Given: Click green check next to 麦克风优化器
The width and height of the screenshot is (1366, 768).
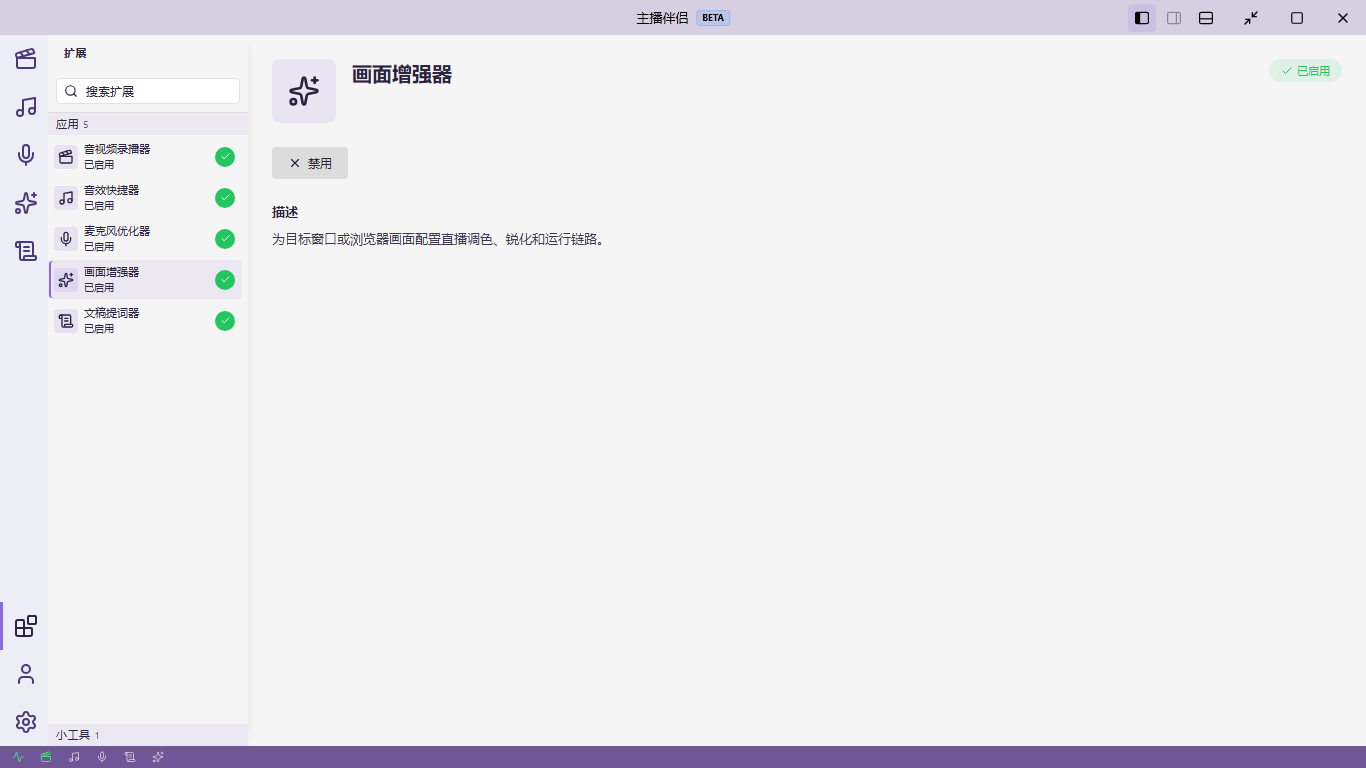Looking at the screenshot, I should pos(225,239).
